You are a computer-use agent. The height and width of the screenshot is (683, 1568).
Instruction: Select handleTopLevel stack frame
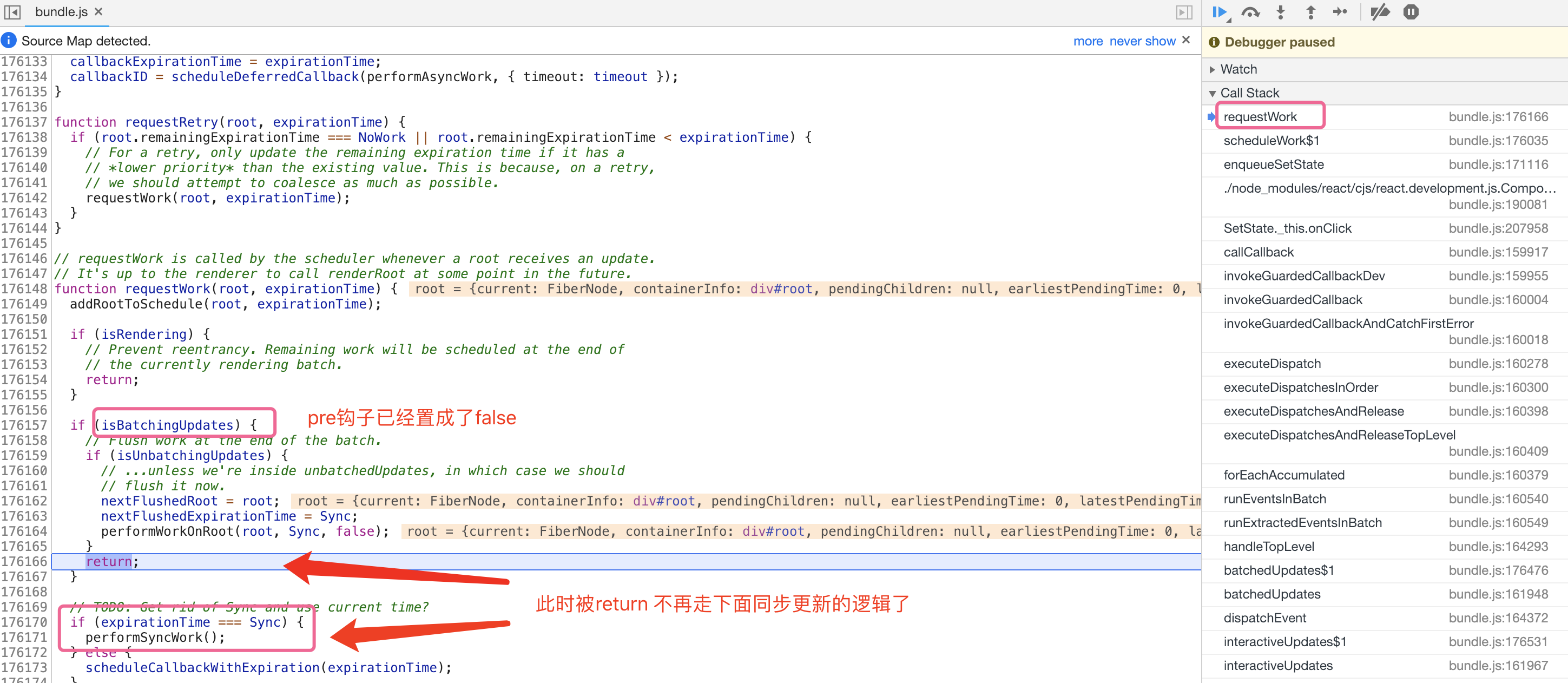tap(1385, 547)
